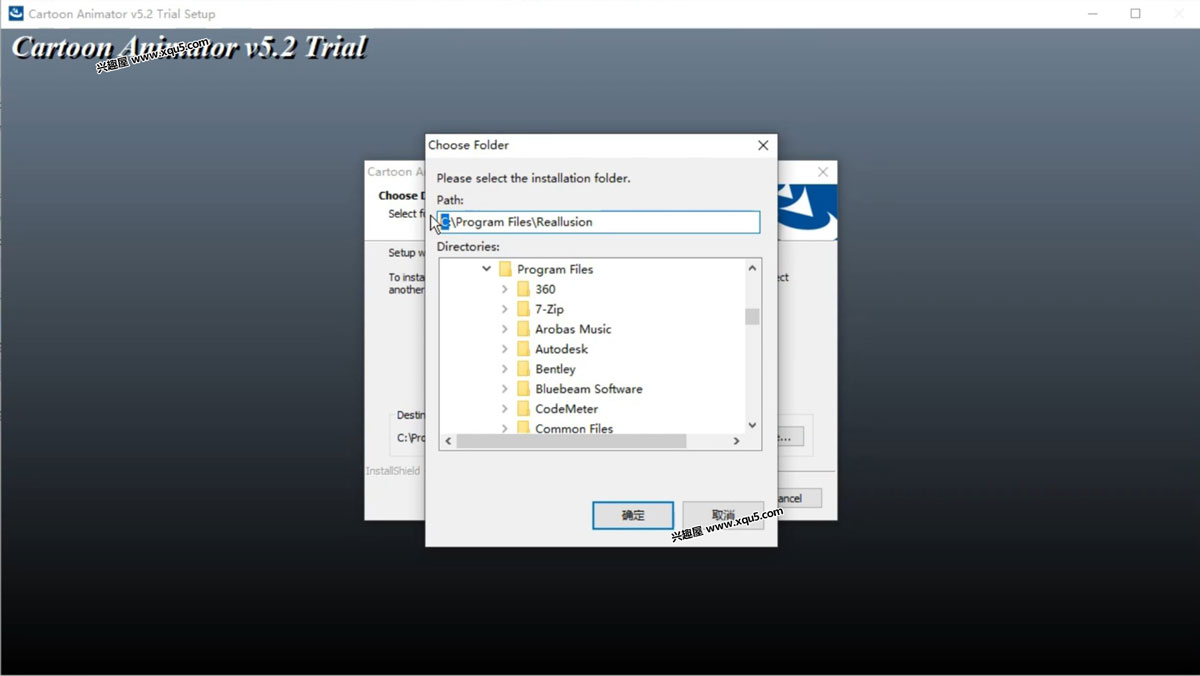Select the CodeMeter directory name

coord(567,409)
